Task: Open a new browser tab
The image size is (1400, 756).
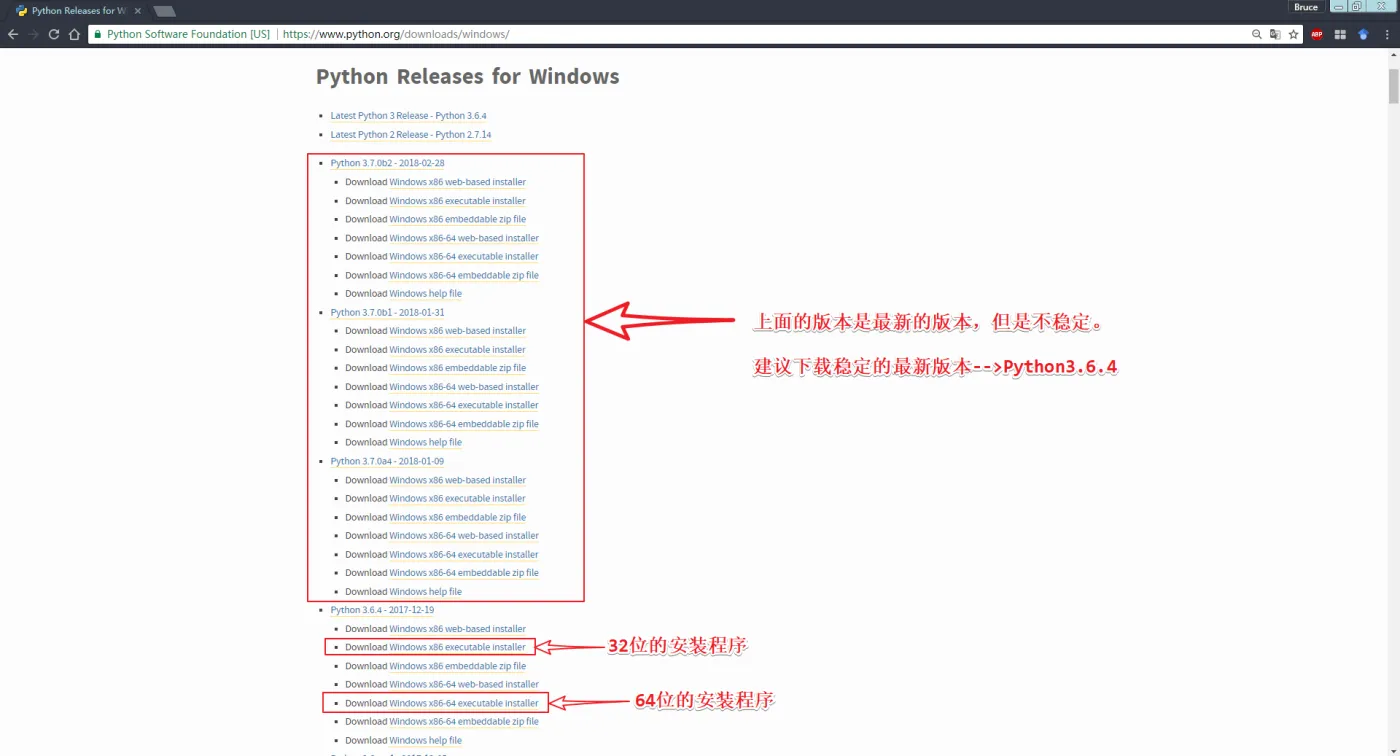Action: click(x=165, y=11)
